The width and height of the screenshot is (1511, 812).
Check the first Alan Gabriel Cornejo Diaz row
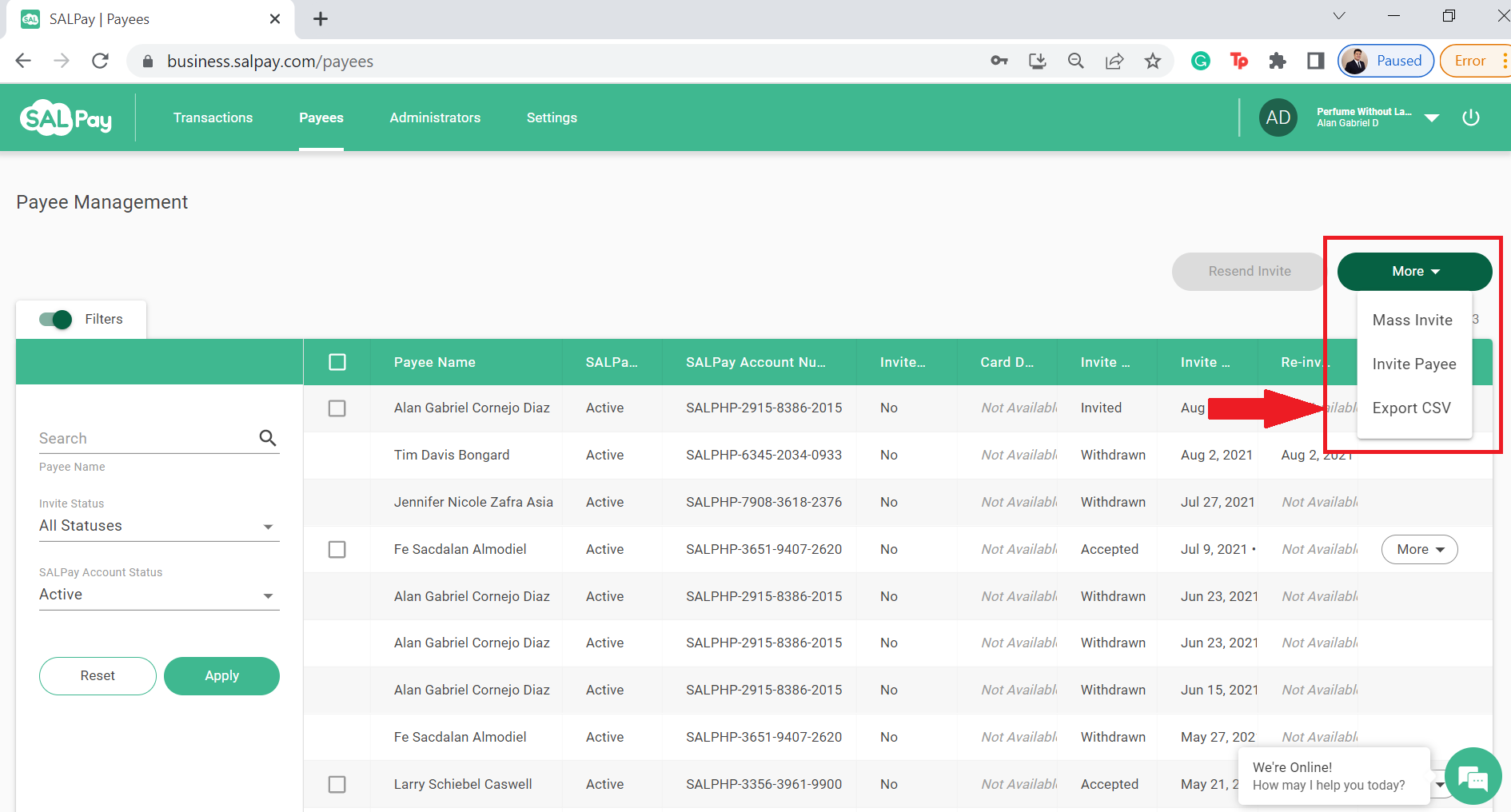click(337, 408)
